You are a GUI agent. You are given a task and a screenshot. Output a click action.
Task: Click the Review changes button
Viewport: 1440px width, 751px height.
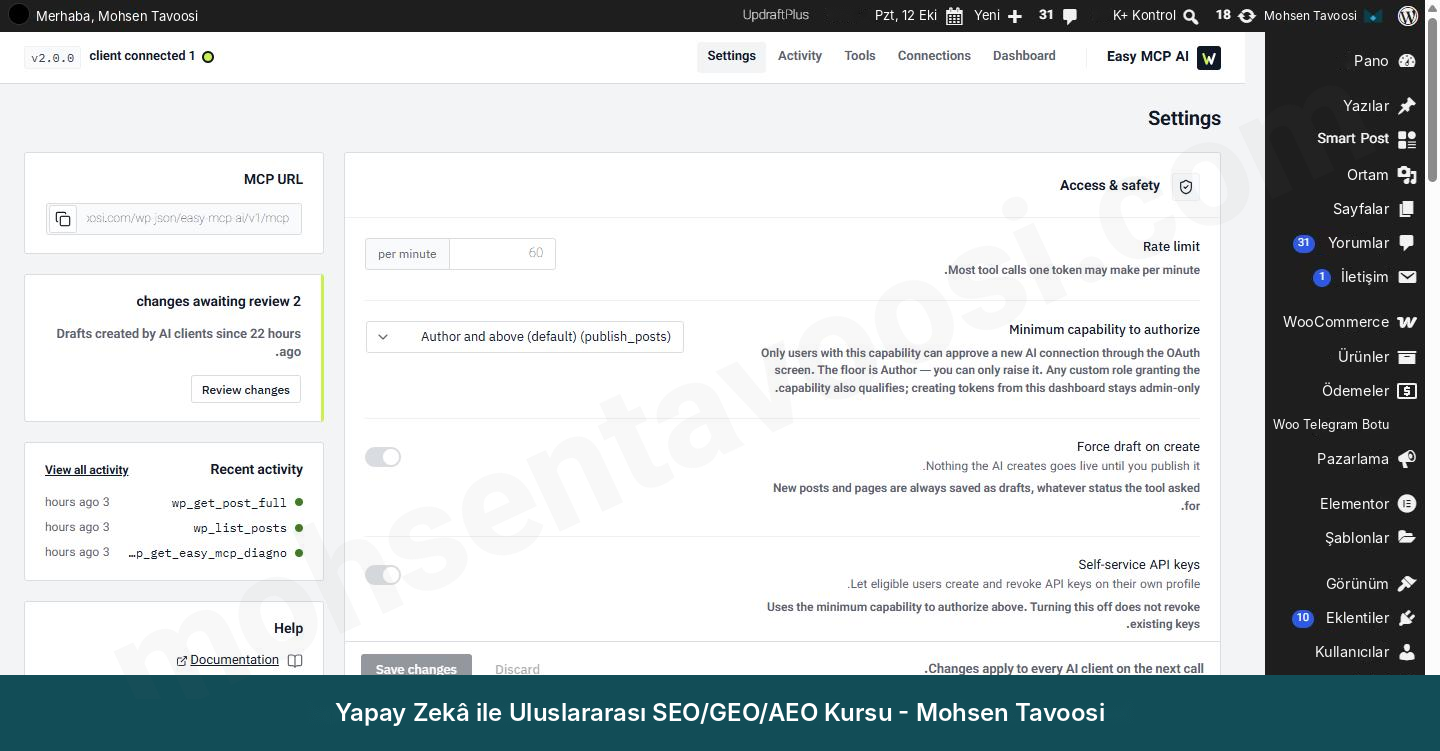pos(246,390)
